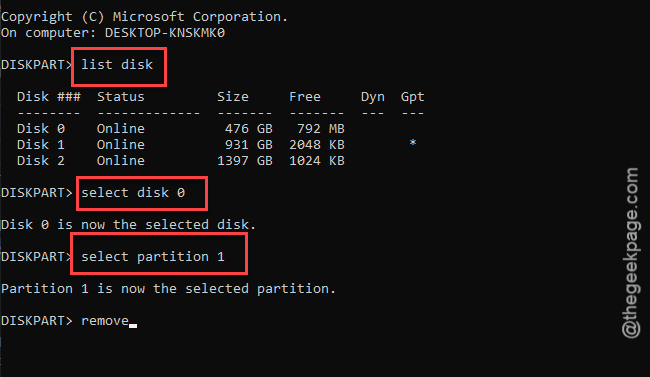Click the 'Free' column header
The height and width of the screenshot is (377, 650).
click(305, 97)
